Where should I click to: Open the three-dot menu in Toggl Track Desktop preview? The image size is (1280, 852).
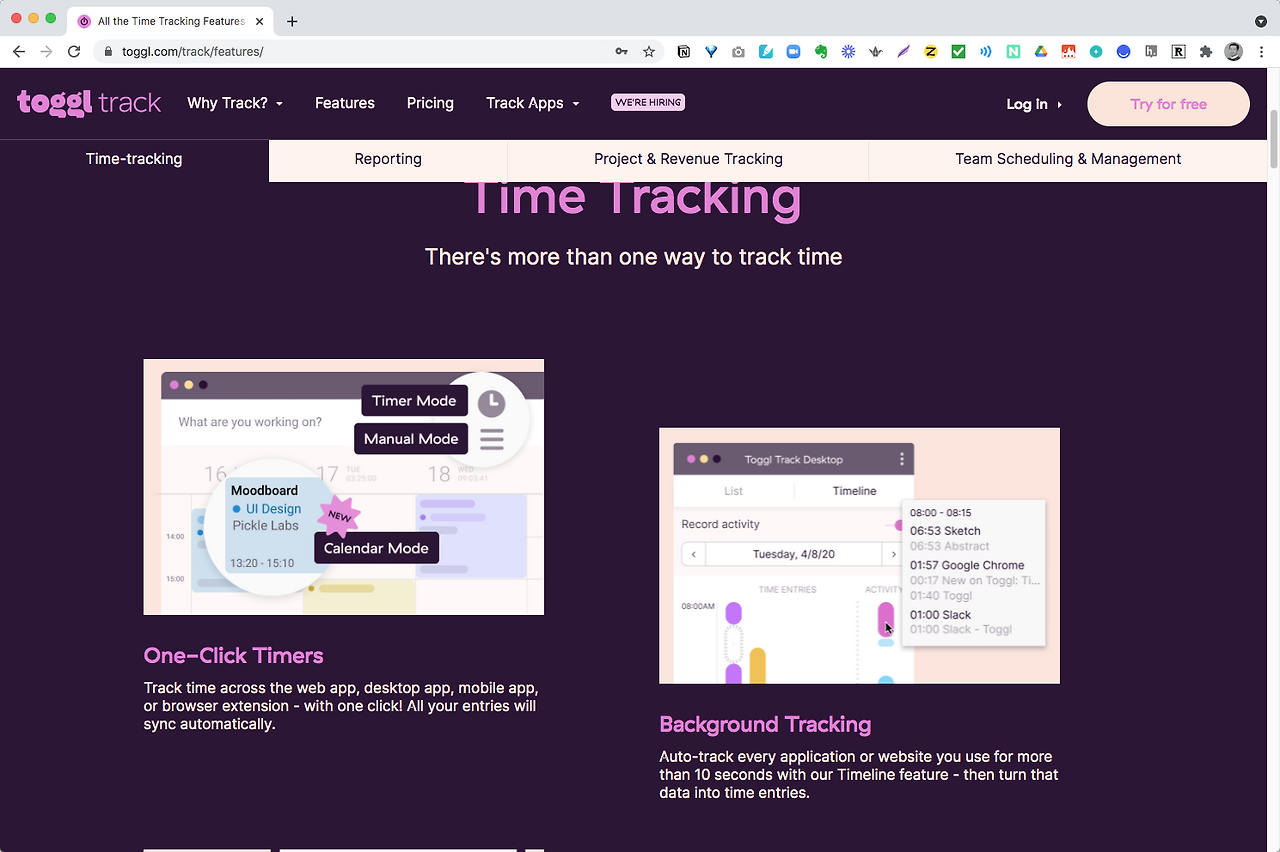point(903,458)
